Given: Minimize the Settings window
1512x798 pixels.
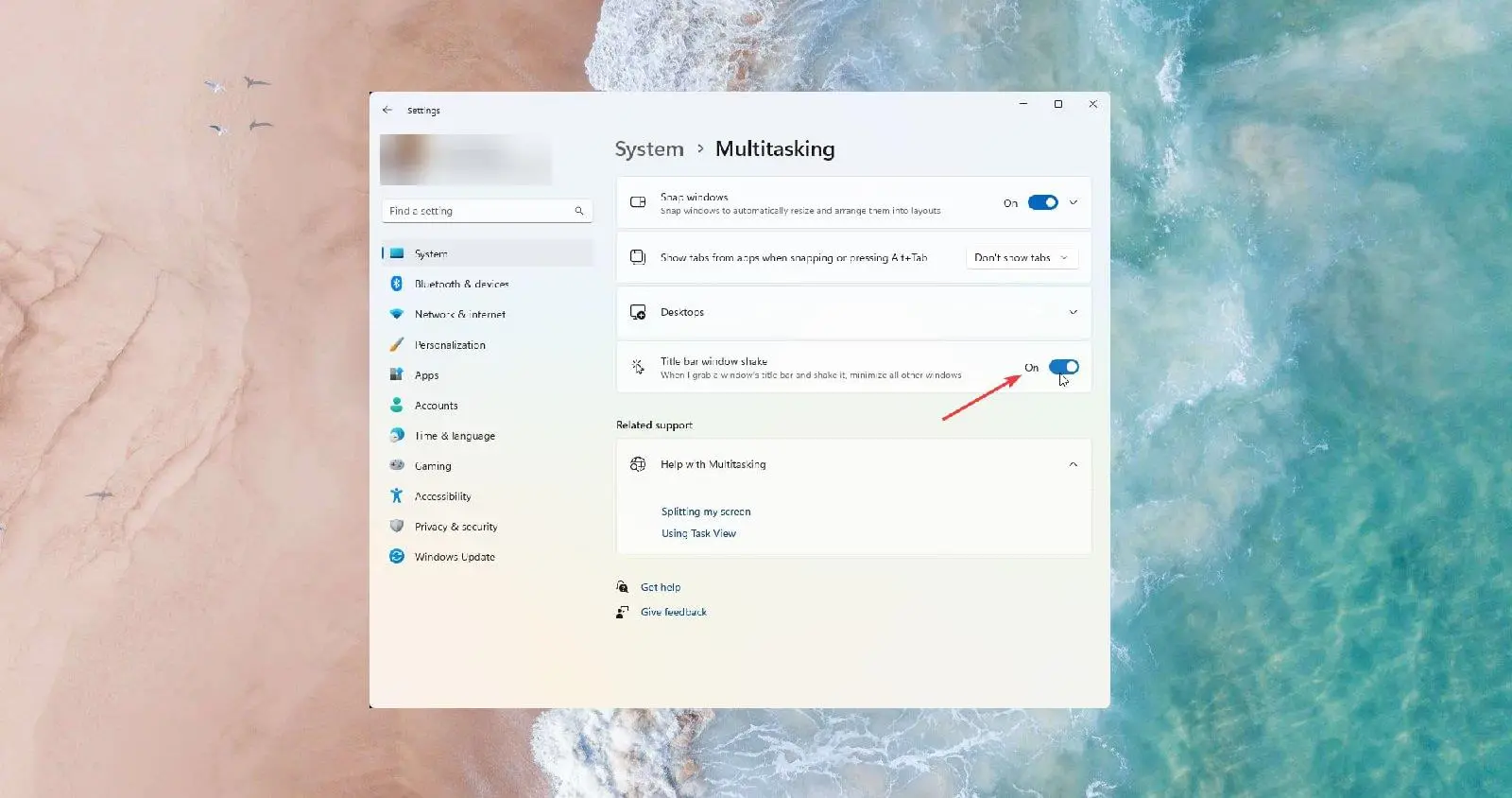Looking at the screenshot, I should (1023, 104).
